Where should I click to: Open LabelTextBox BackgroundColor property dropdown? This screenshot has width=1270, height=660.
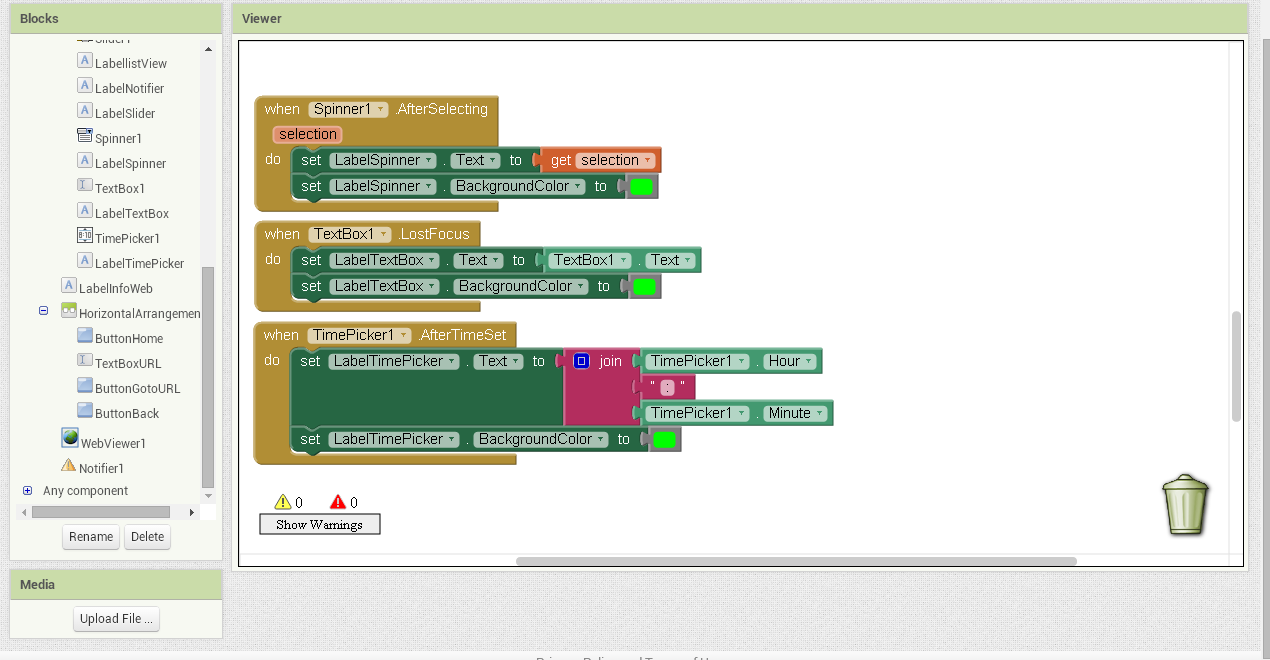521,286
